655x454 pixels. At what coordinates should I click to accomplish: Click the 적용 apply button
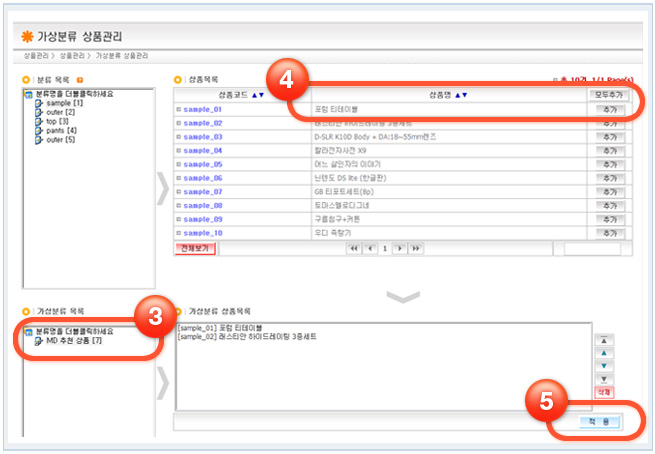[x=599, y=423]
